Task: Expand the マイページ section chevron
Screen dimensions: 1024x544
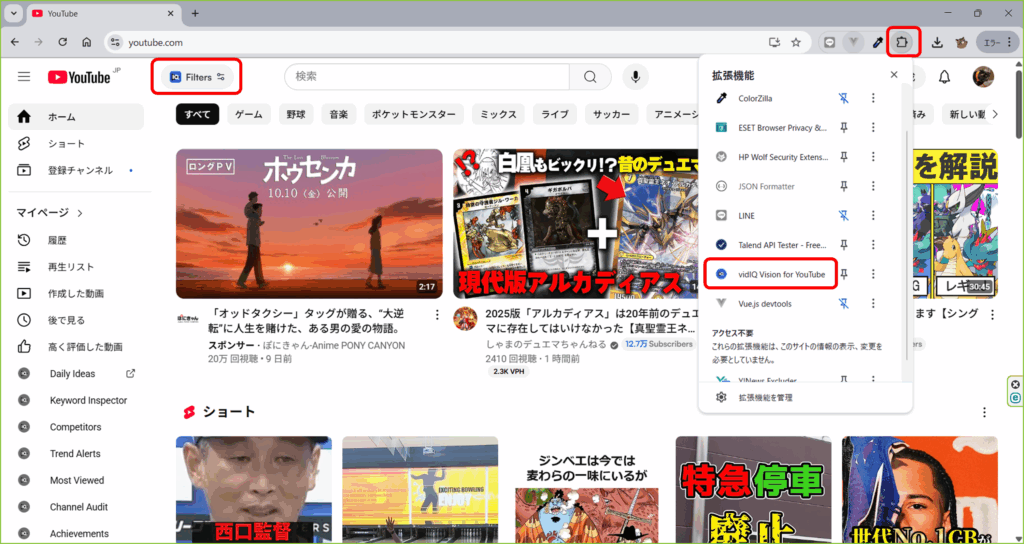Action: pyautogui.click(x=80, y=213)
